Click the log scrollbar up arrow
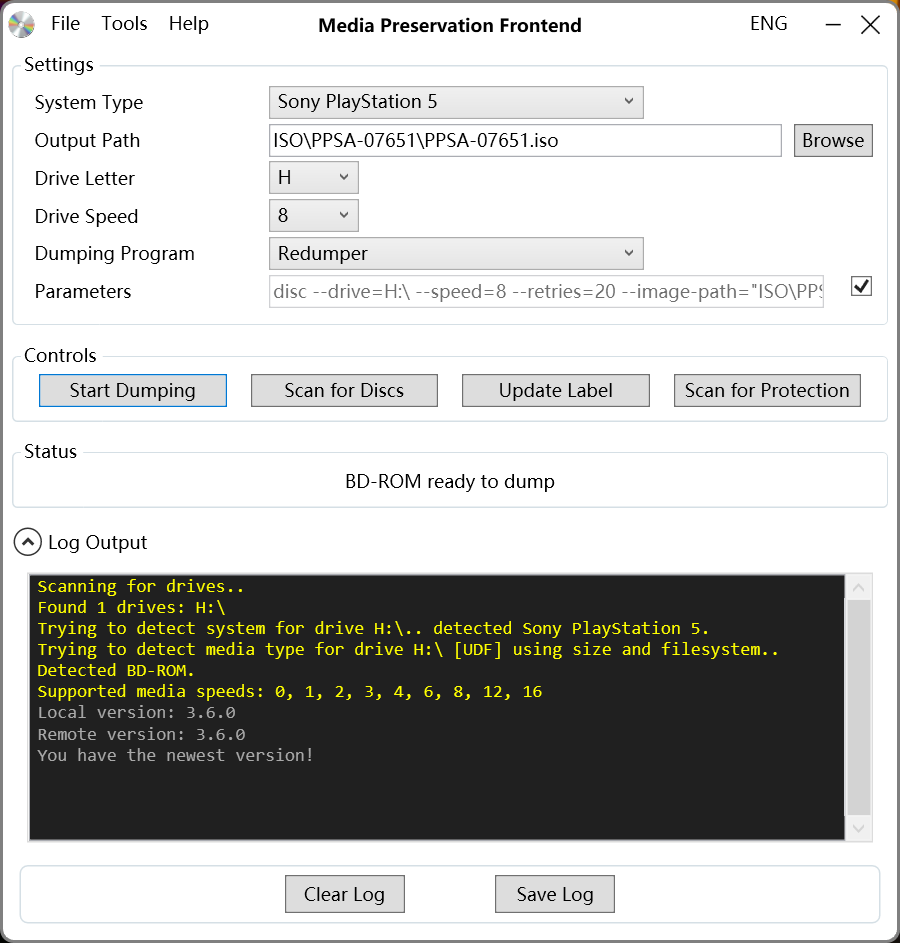Viewport: 900px width, 943px height. point(859,588)
